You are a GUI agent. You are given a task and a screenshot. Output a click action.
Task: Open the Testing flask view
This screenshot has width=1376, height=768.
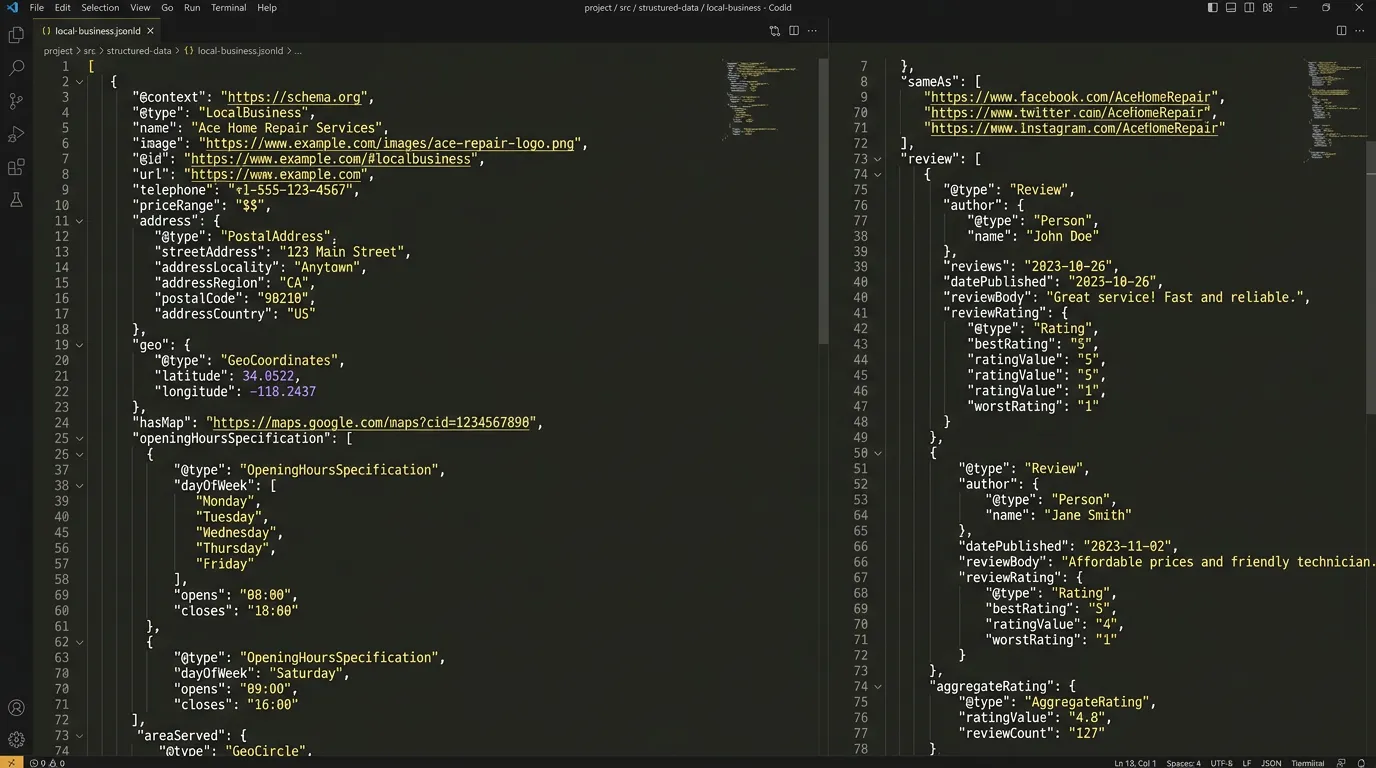16,200
